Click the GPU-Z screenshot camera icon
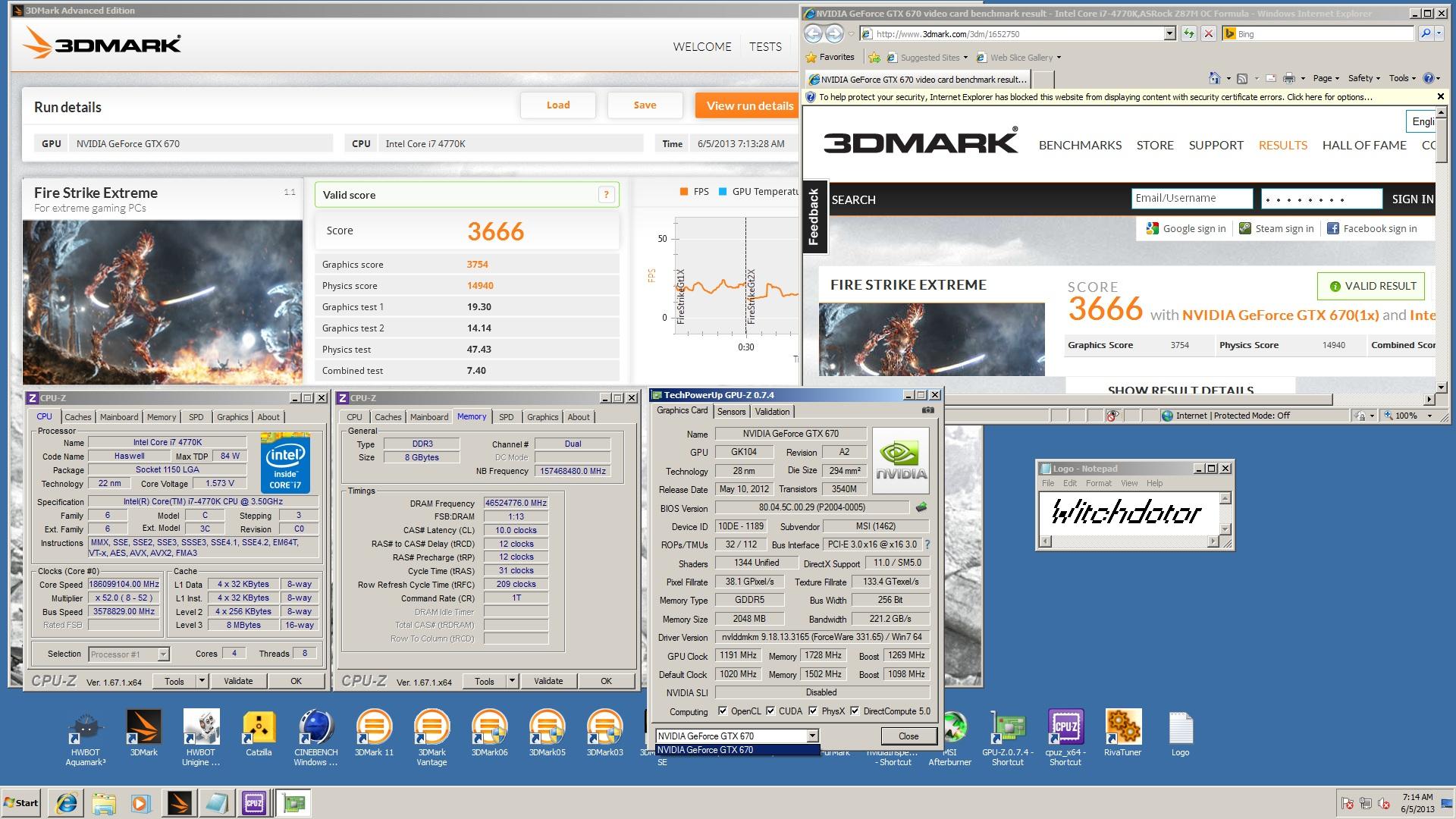The image size is (1456, 819). (927, 410)
